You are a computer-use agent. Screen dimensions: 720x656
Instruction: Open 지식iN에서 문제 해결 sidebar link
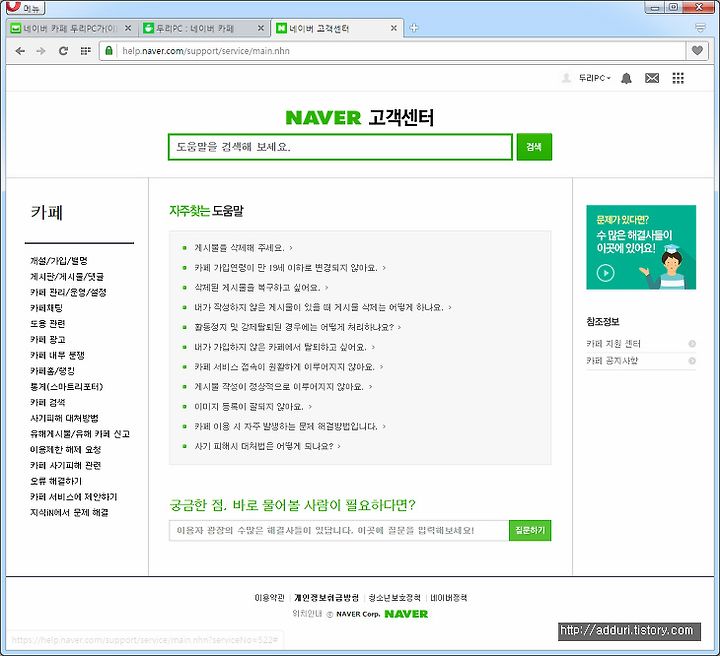click(69, 512)
